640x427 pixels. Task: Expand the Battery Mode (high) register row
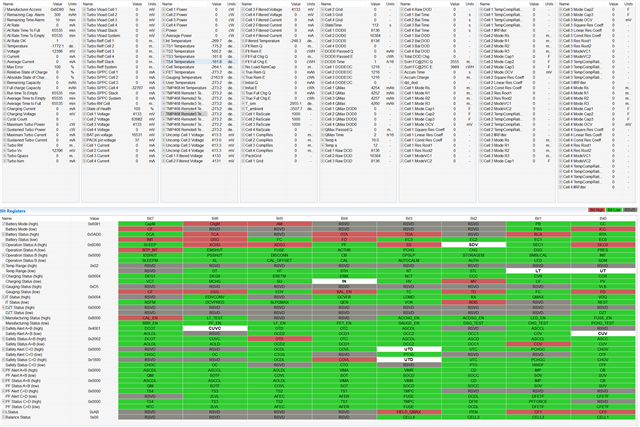[x=4, y=224]
